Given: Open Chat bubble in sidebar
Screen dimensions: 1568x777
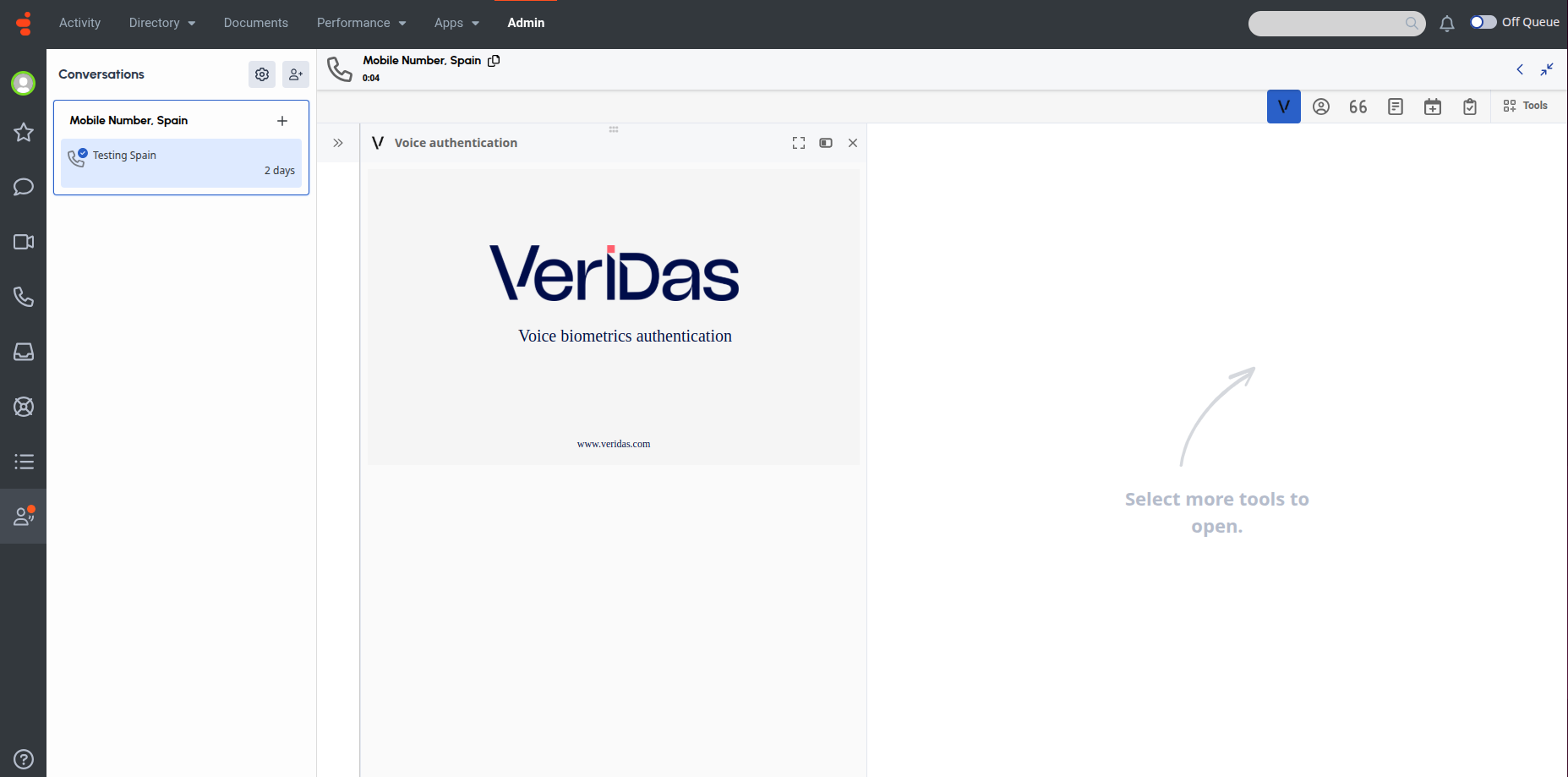Looking at the screenshot, I should point(24,187).
